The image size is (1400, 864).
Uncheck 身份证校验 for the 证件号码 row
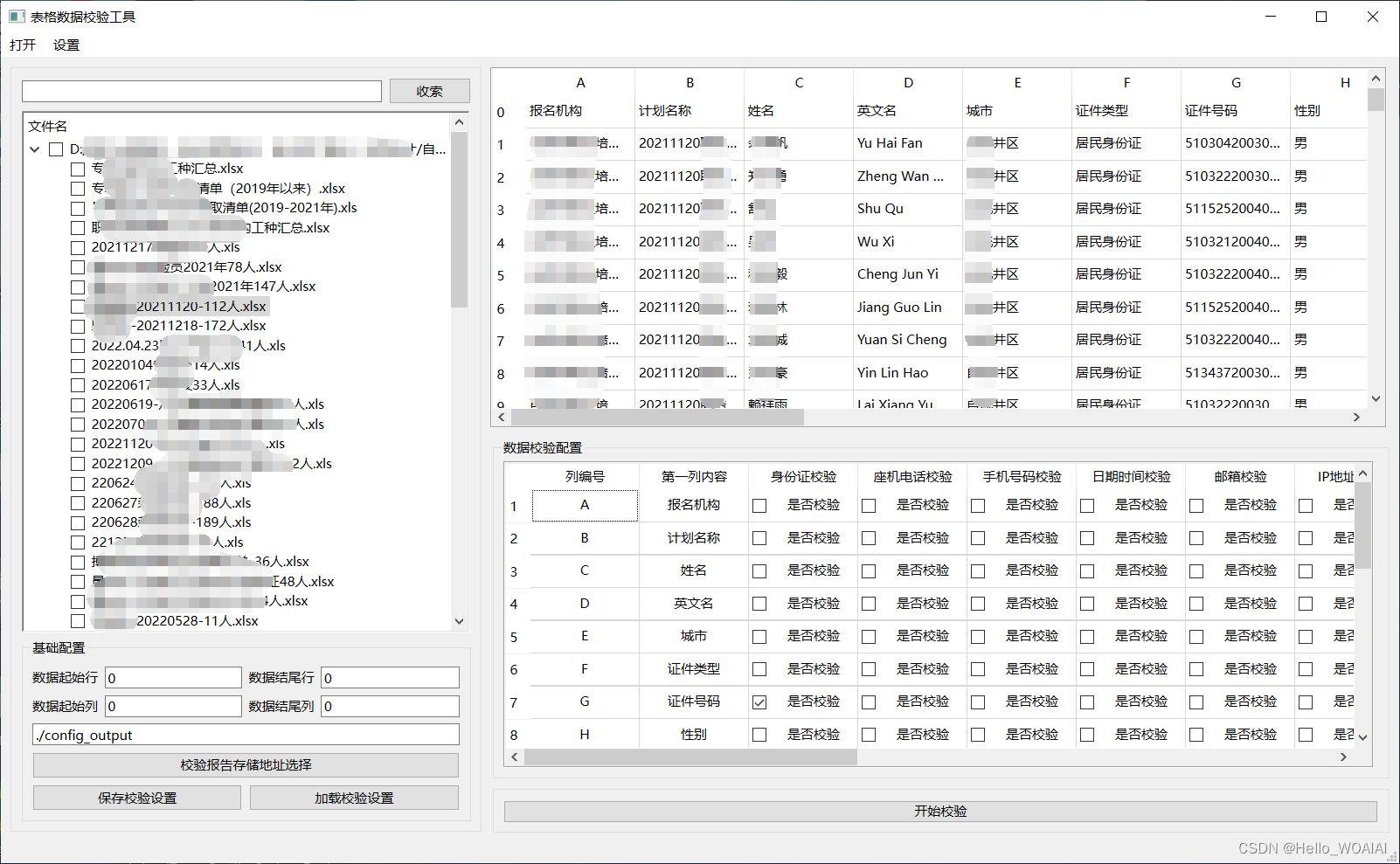pyautogui.click(x=759, y=702)
